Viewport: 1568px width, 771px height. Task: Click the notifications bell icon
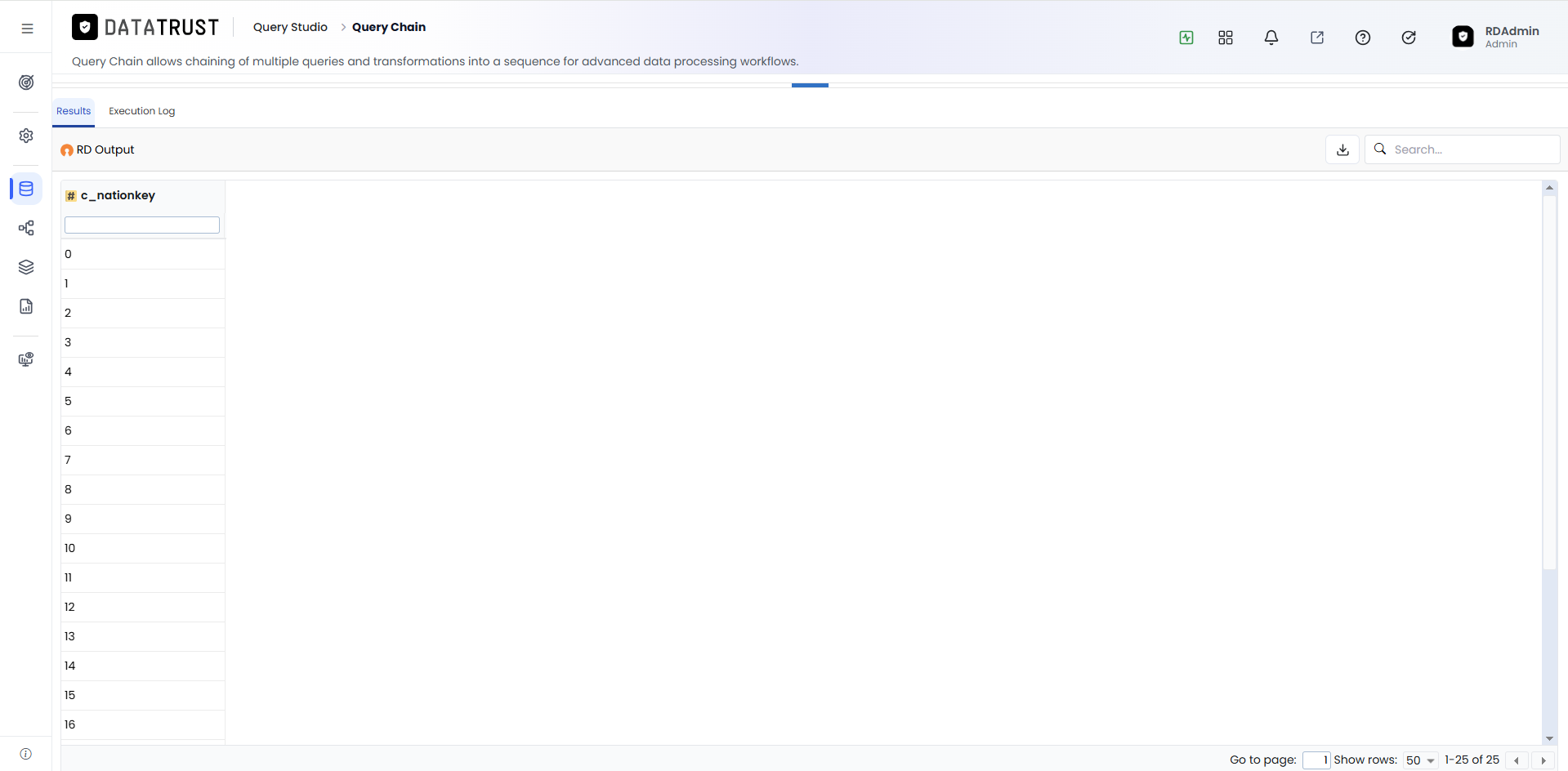pyautogui.click(x=1271, y=38)
